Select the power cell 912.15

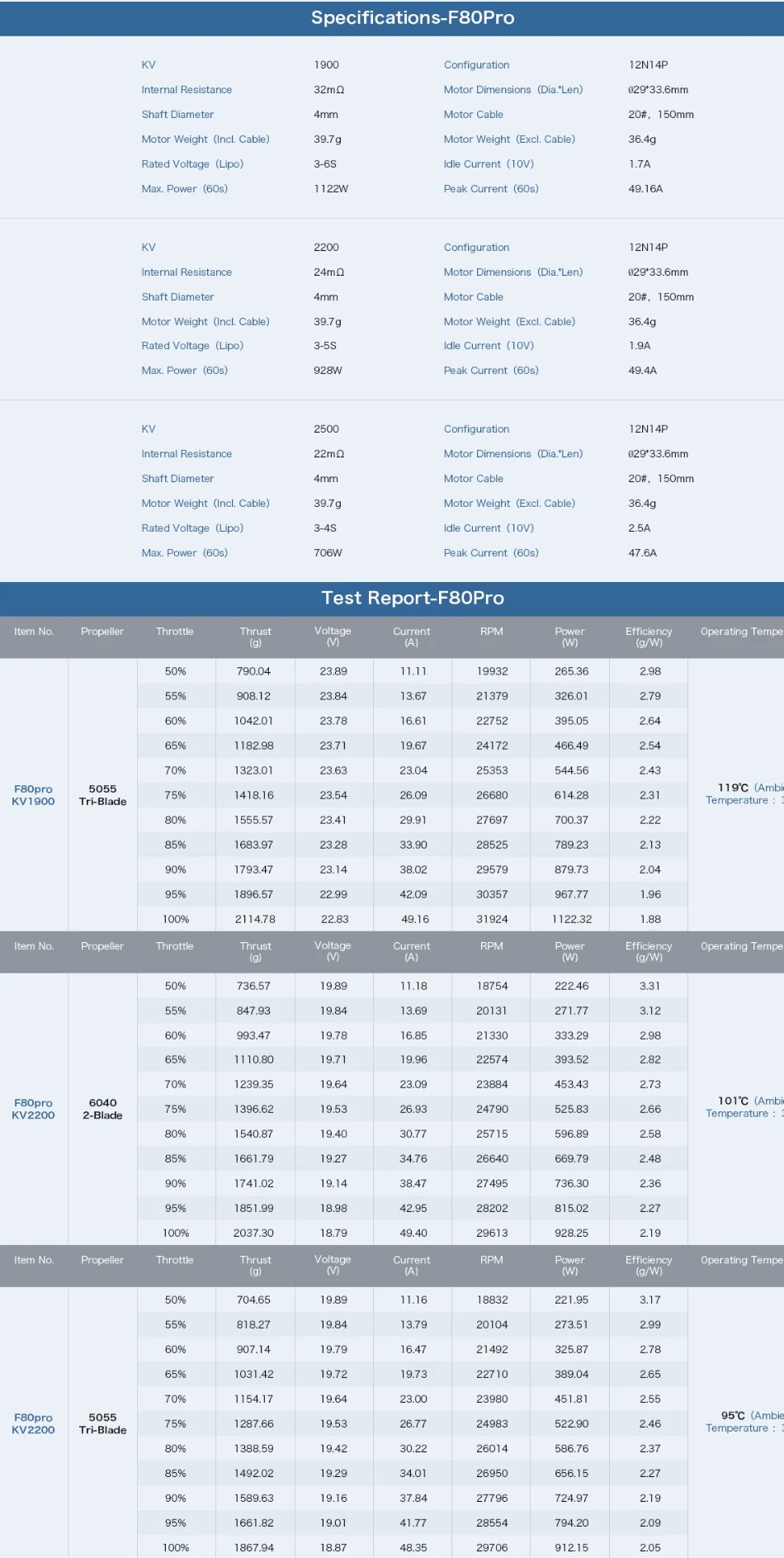pos(572,1547)
